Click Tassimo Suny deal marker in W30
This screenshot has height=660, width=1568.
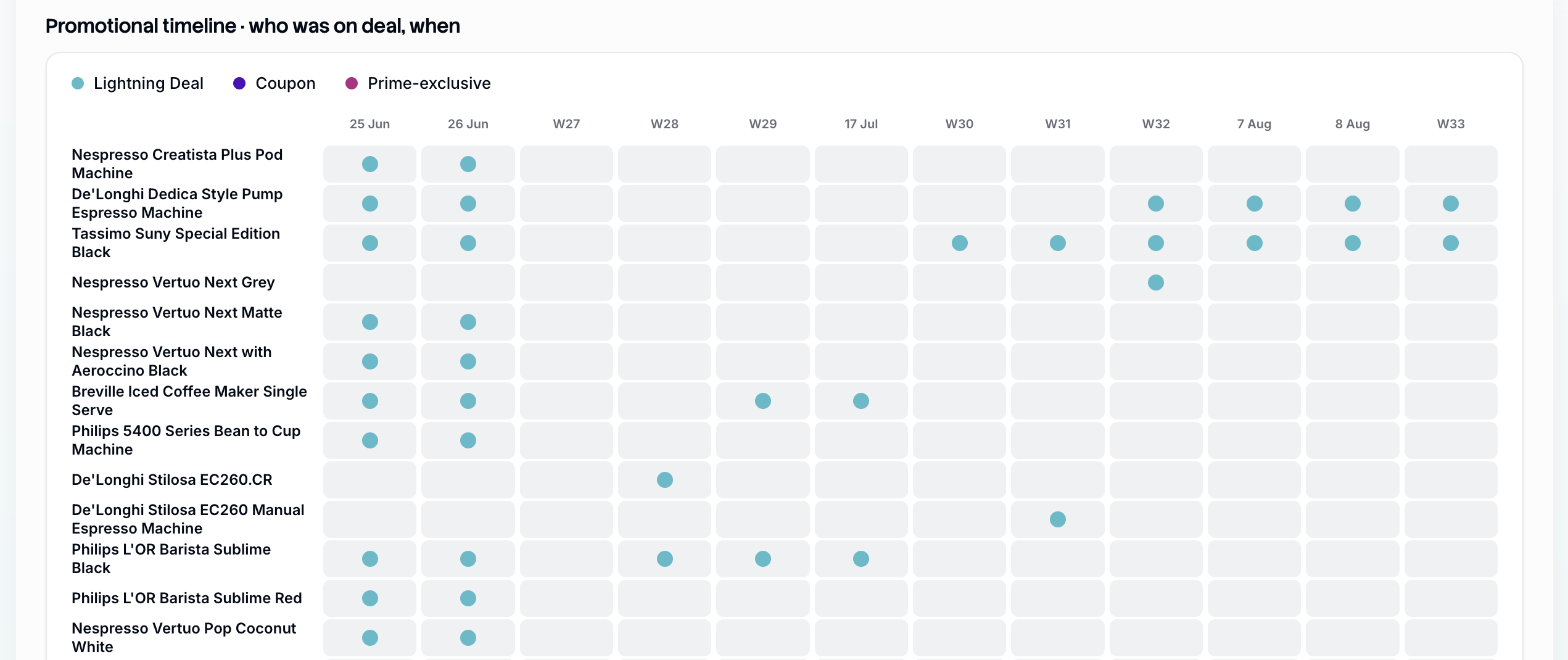pos(960,243)
